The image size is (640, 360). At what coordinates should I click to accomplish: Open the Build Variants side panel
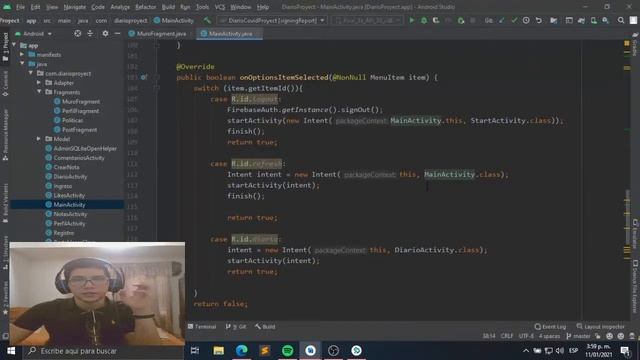pyautogui.click(x=5, y=203)
